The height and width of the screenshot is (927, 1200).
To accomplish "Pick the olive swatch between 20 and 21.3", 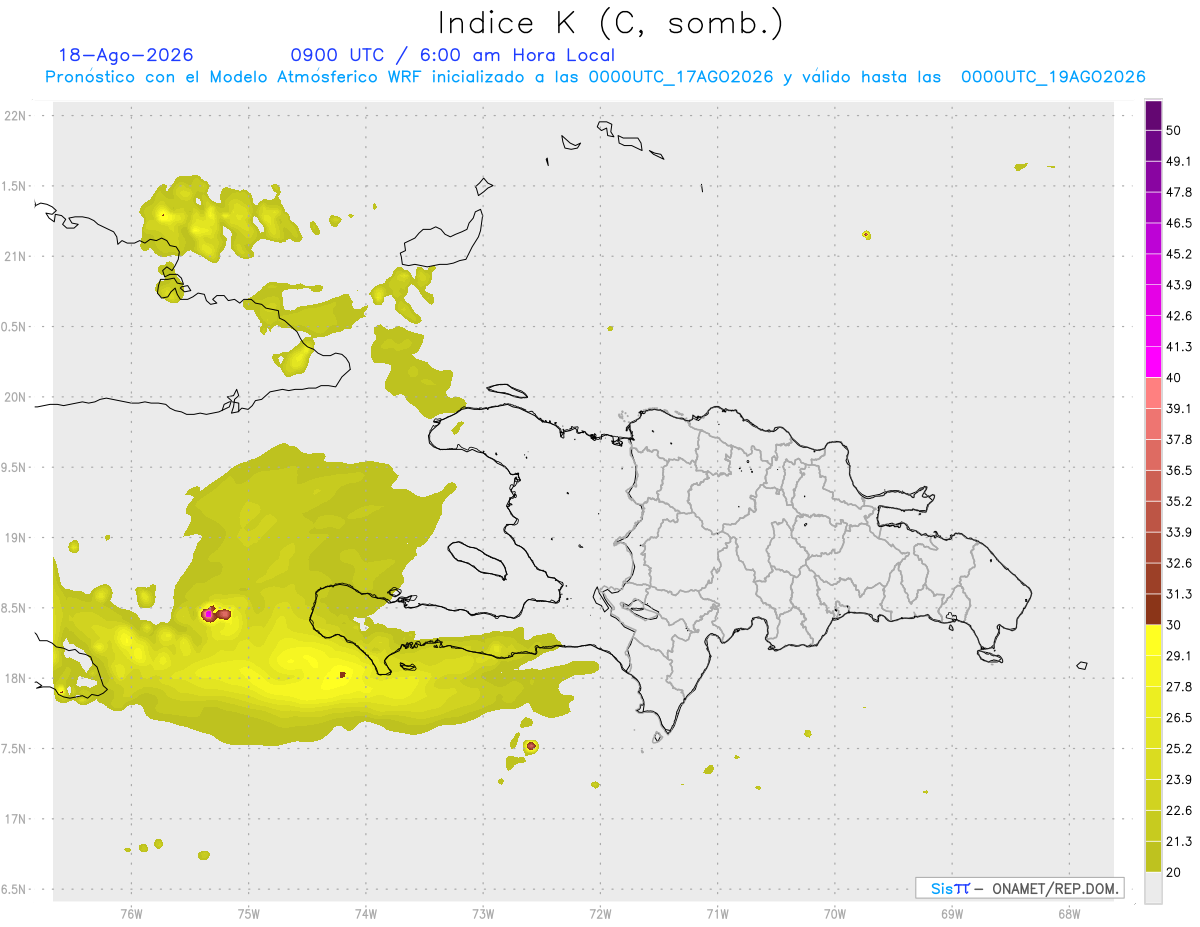I will click(x=1153, y=857).
